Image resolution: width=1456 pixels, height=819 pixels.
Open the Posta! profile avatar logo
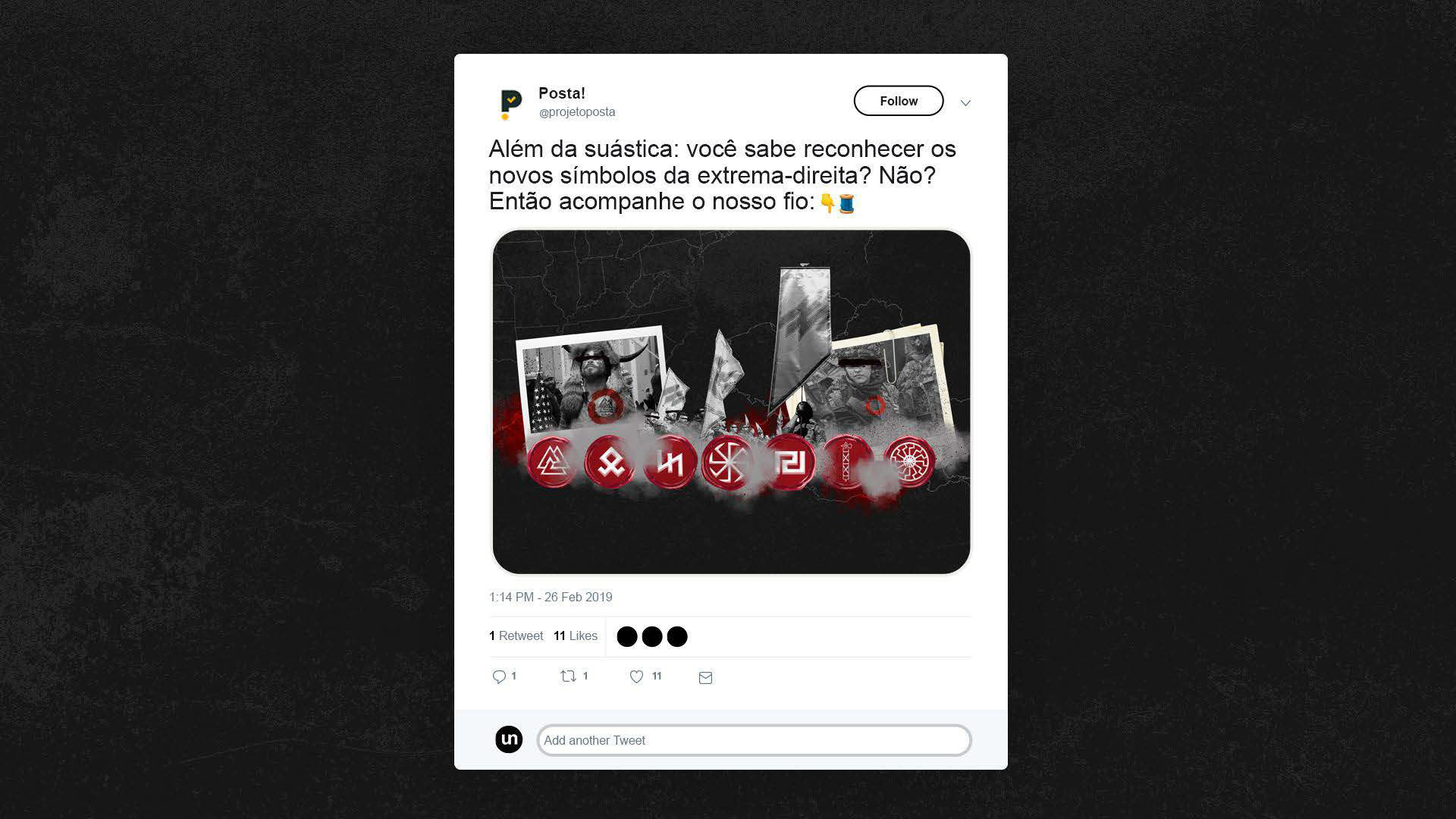pyautogui.click(x=510, y=103)
